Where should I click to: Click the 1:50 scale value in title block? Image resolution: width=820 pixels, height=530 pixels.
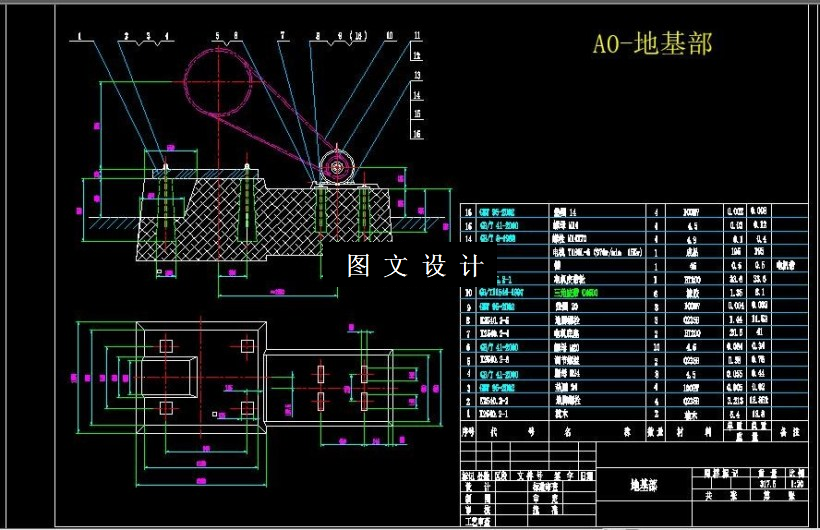pos(798,484)
